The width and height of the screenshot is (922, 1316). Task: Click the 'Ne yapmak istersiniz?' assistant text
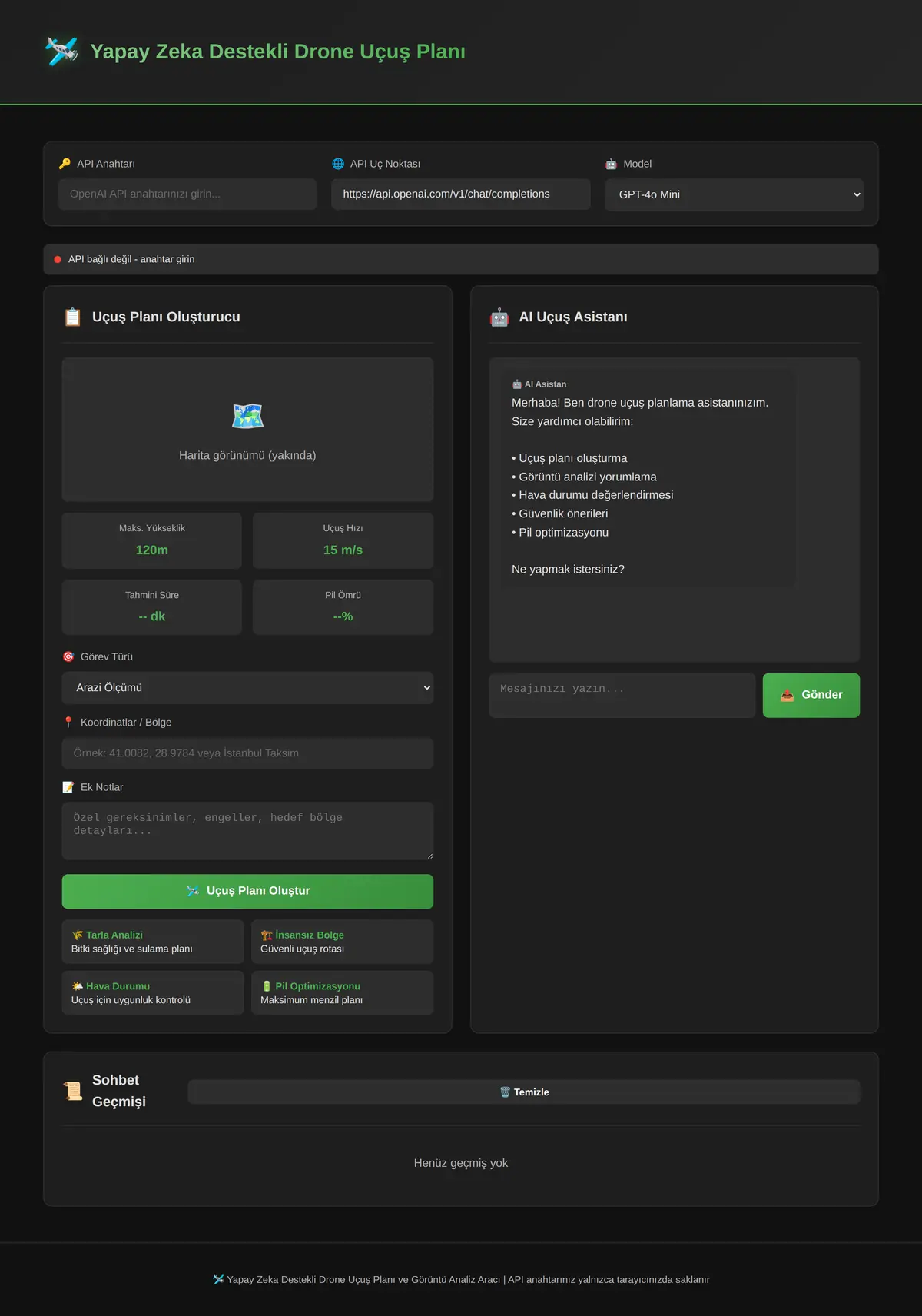tap(568, 570)
